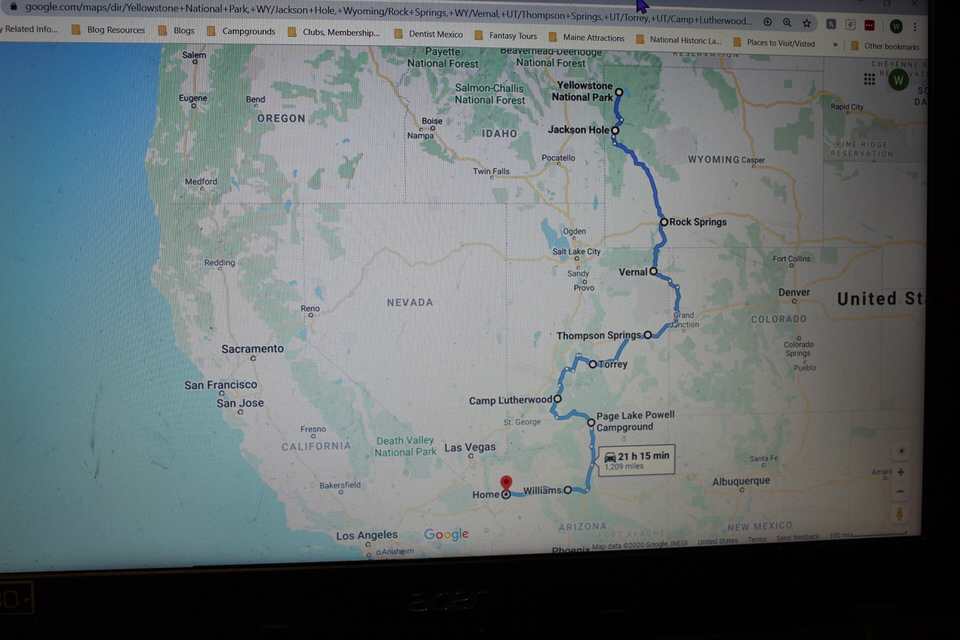Viewport: 960px width, 640px height.
Task: Click the 21 h 15 min route label
Action: tap(637, 459)
